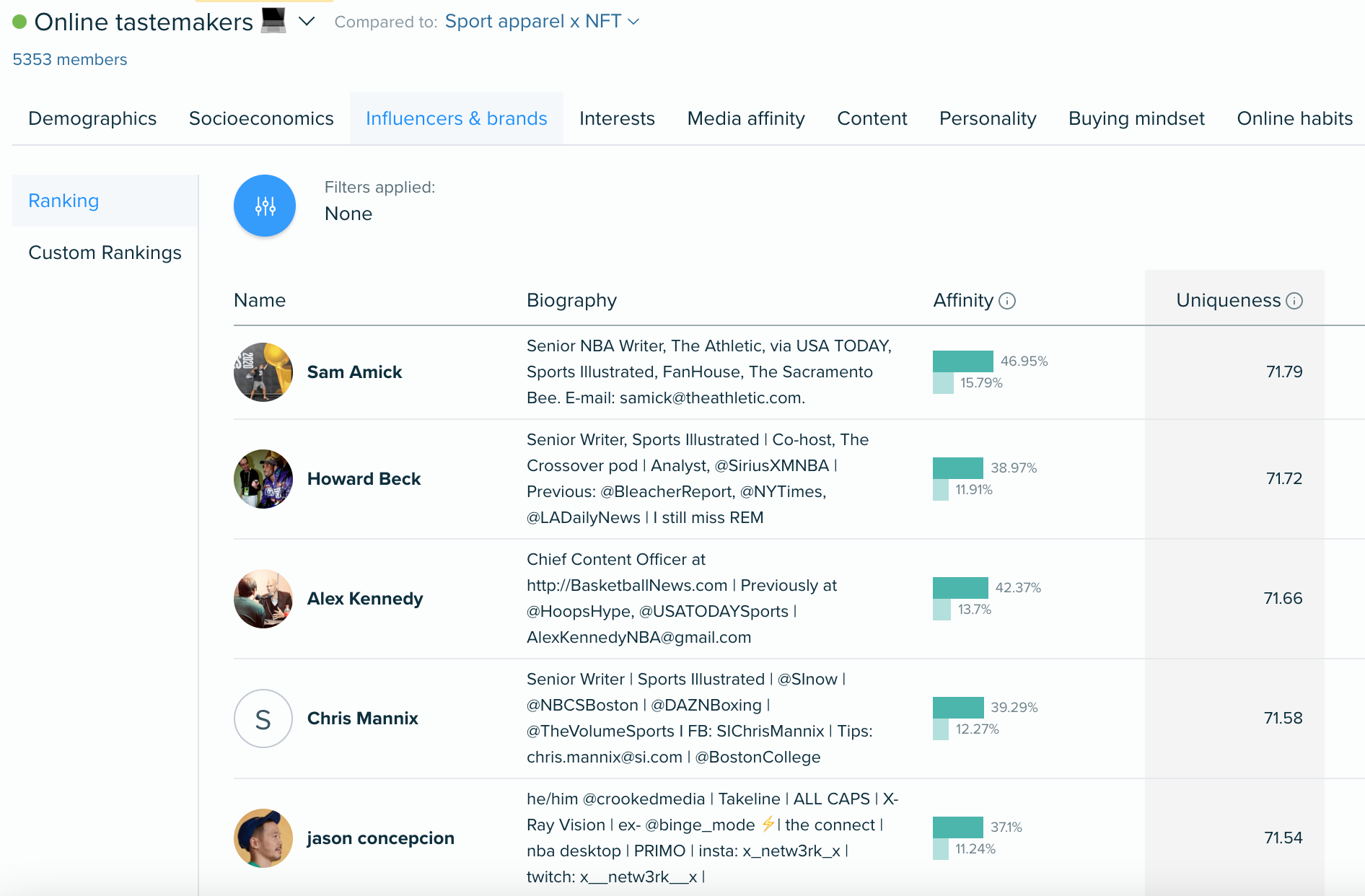Open Sam Amick's name link
The height and width of the screenshot is (896, 1365).
pos(354,372)
